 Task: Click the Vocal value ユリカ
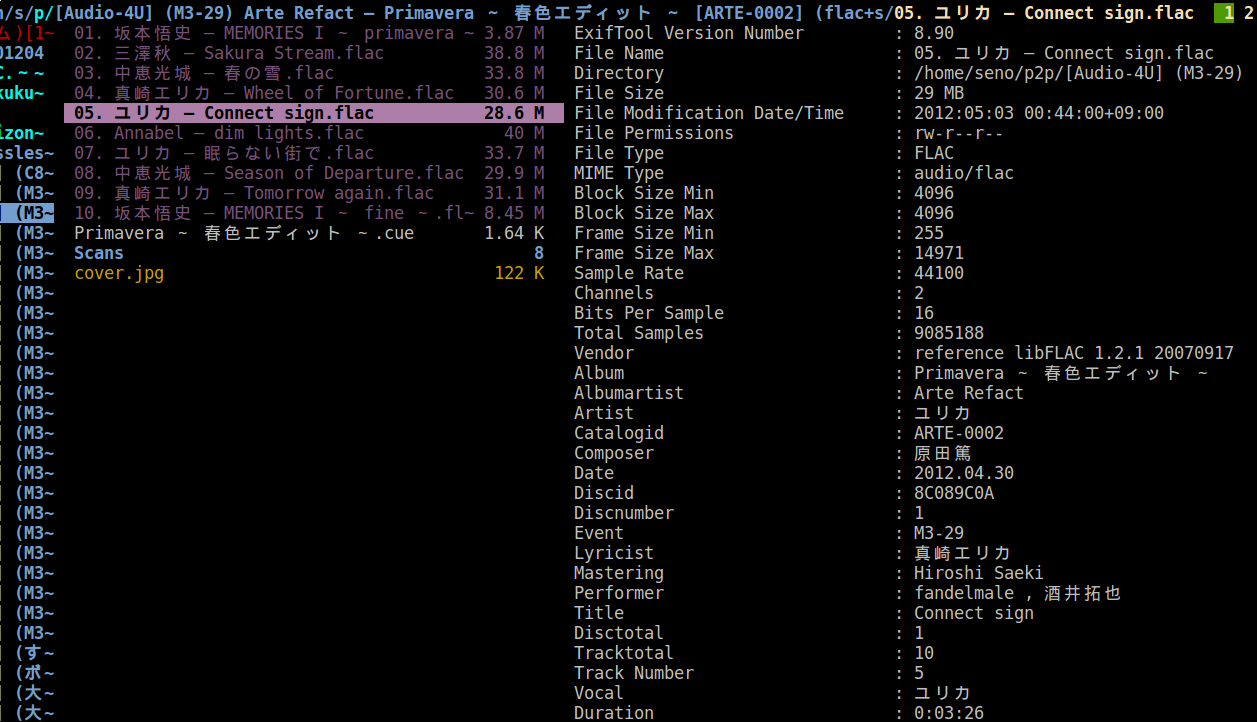[943, 693]
